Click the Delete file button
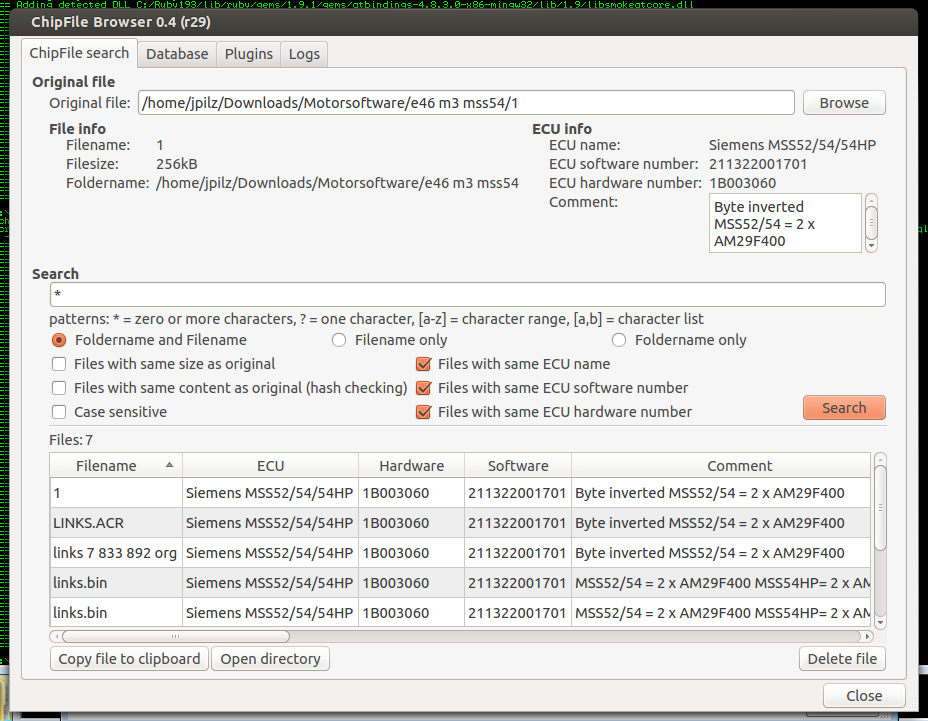The height and width of the screenshot is (721, 928). pyautogui.click(x=842, y=659)
